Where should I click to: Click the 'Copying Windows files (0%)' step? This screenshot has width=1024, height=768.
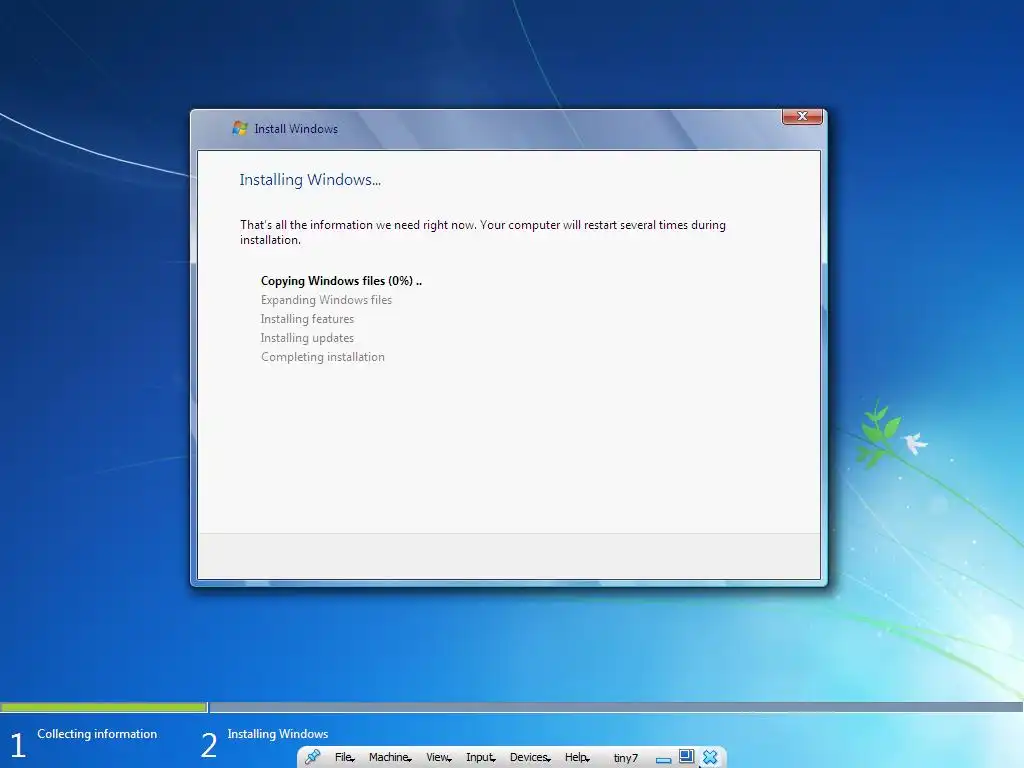click(x=341, y=281)
